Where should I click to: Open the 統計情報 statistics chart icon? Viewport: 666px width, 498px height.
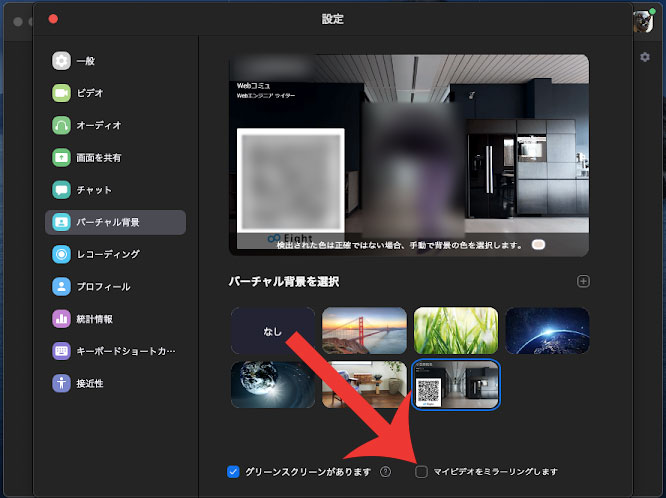click(61, 319)
